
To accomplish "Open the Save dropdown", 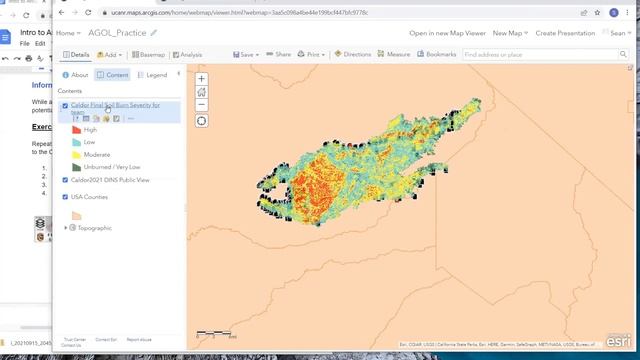I will point(246,54).
